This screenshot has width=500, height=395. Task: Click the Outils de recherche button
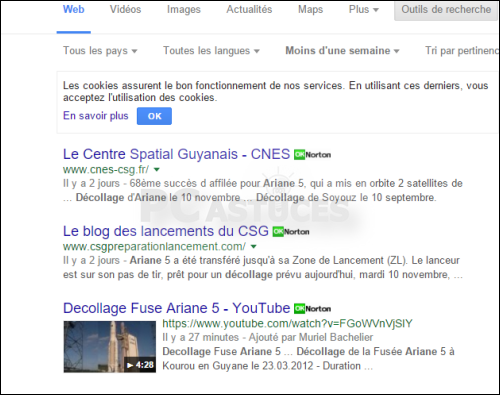(446, 10)
